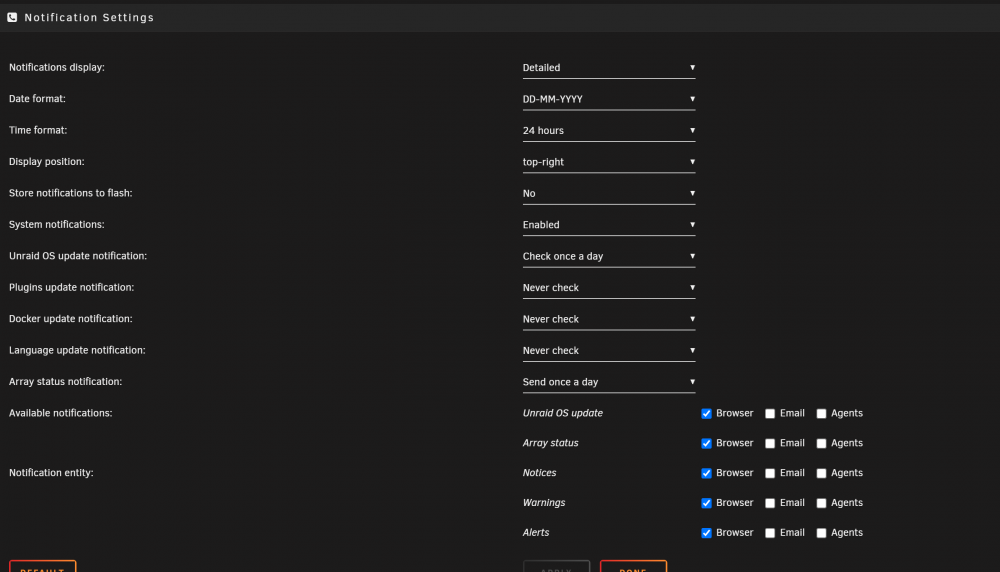
Task: Uncheck Browser for Alerts
Action: 706,533
